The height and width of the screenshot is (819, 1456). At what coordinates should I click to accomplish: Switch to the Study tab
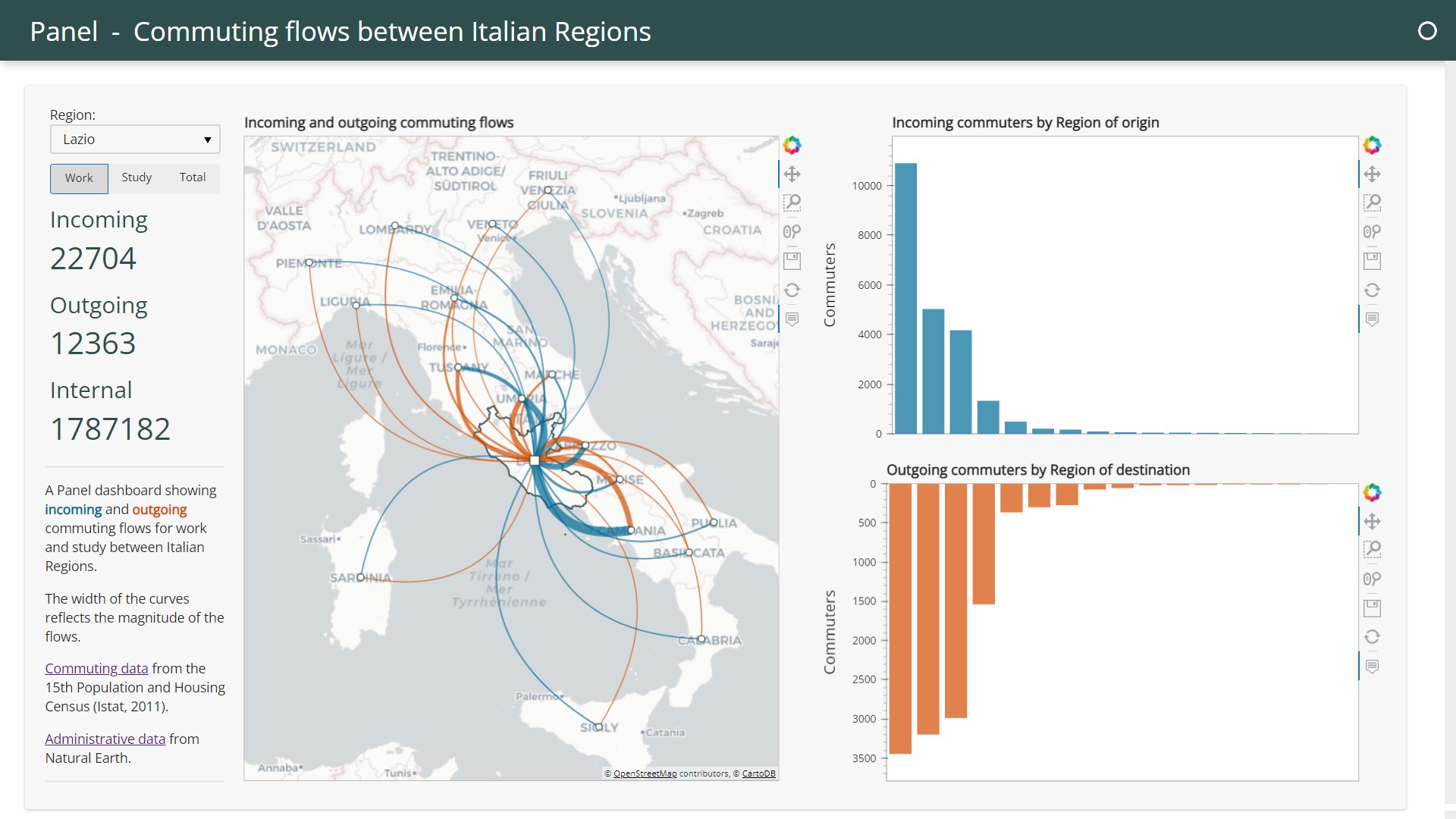coord(136,177)
